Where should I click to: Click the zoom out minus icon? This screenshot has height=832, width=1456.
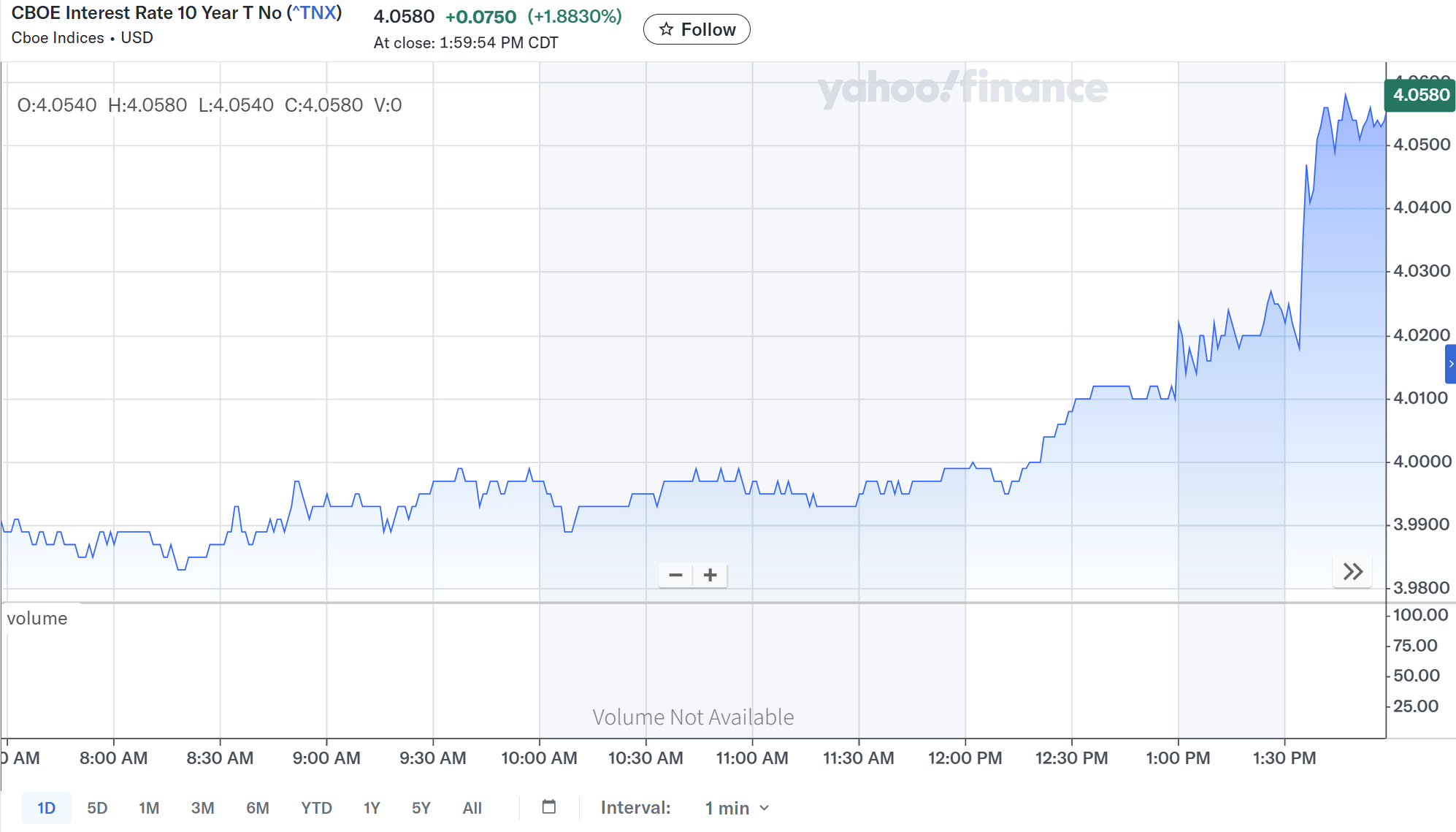tap(675, 576)
